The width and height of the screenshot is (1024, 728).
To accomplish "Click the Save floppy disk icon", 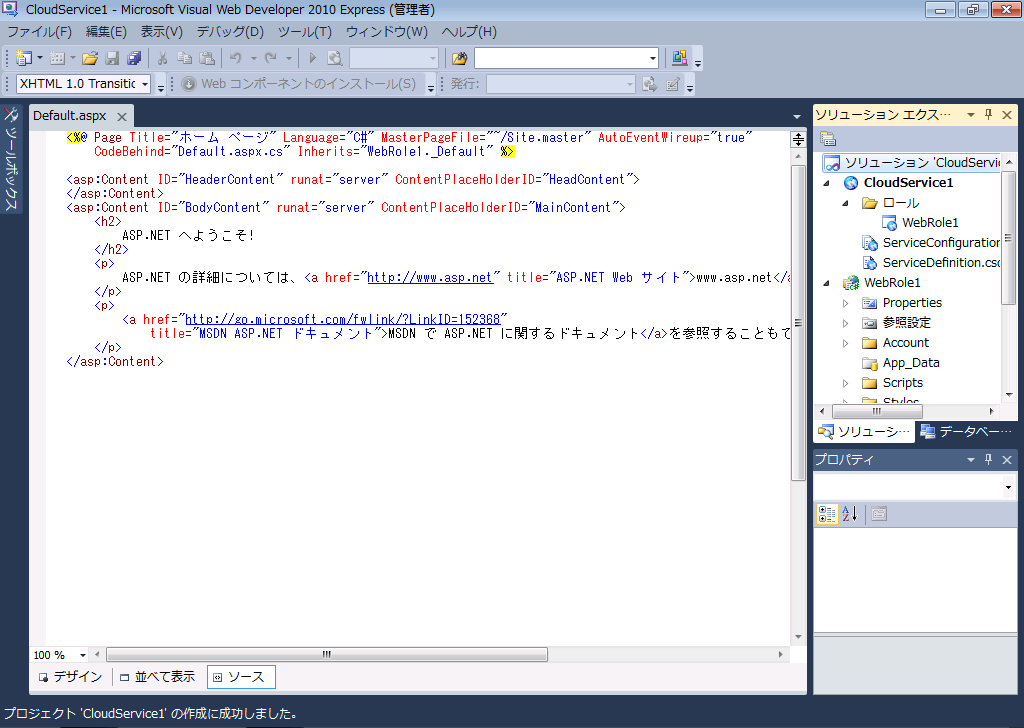I will click(x=112, y=58).
